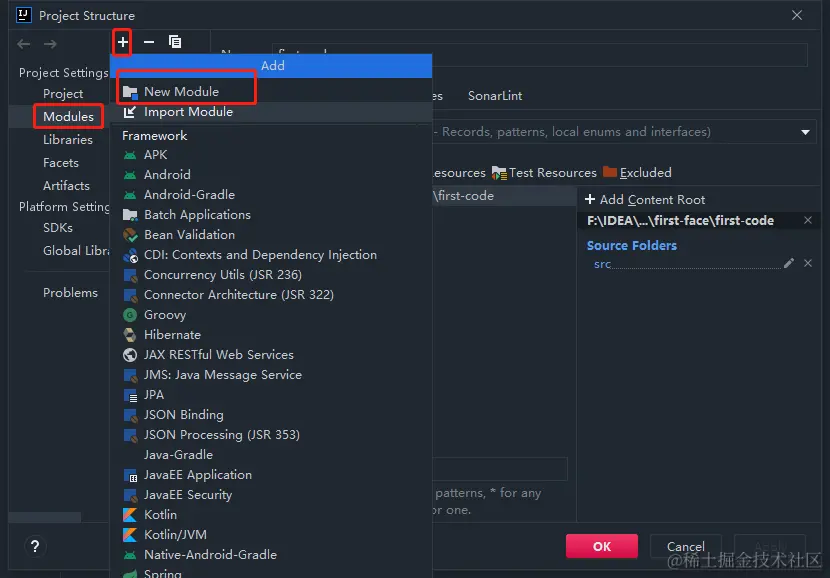Select src under Source Folders
The image size is (830, 578).
click(602, 264)
